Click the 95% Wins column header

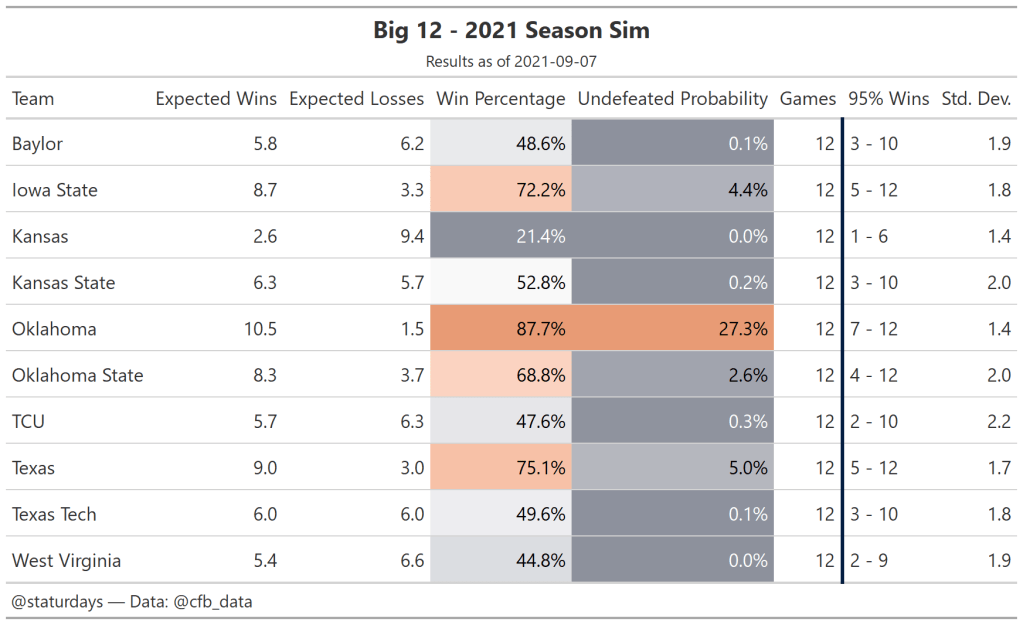click(x=888, y=99)
